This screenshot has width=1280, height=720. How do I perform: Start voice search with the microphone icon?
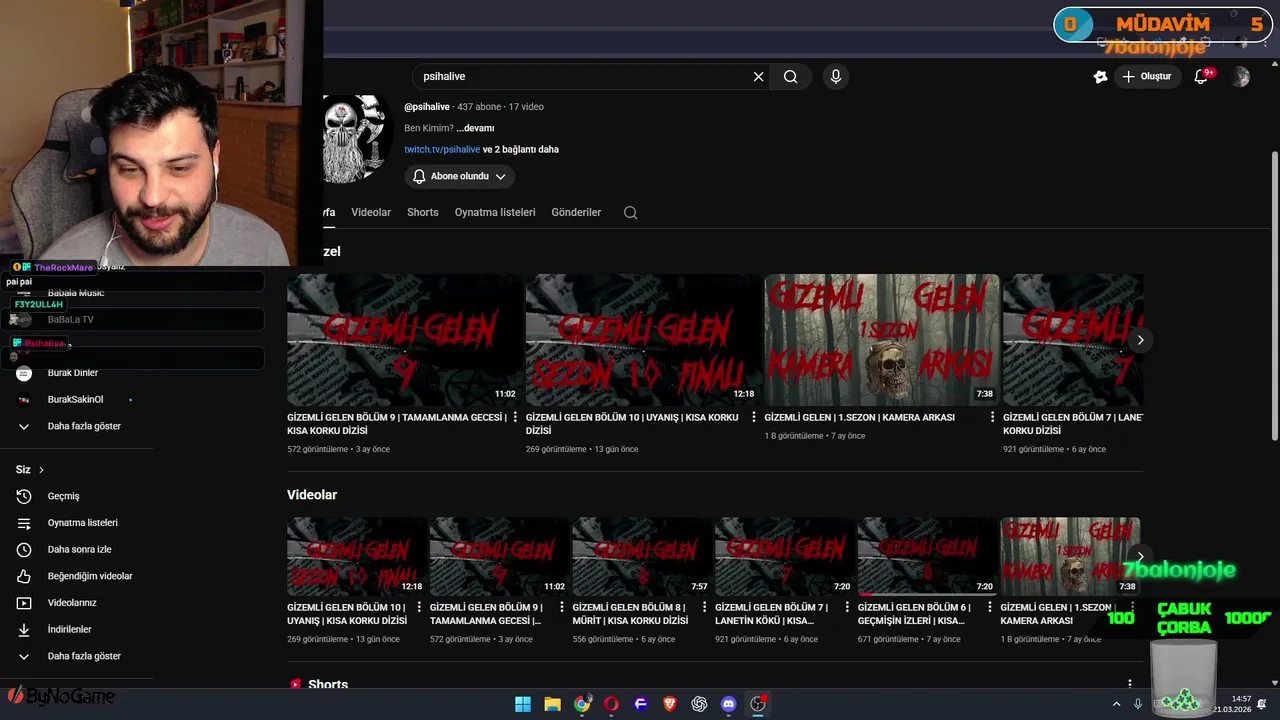click(836, 77)
